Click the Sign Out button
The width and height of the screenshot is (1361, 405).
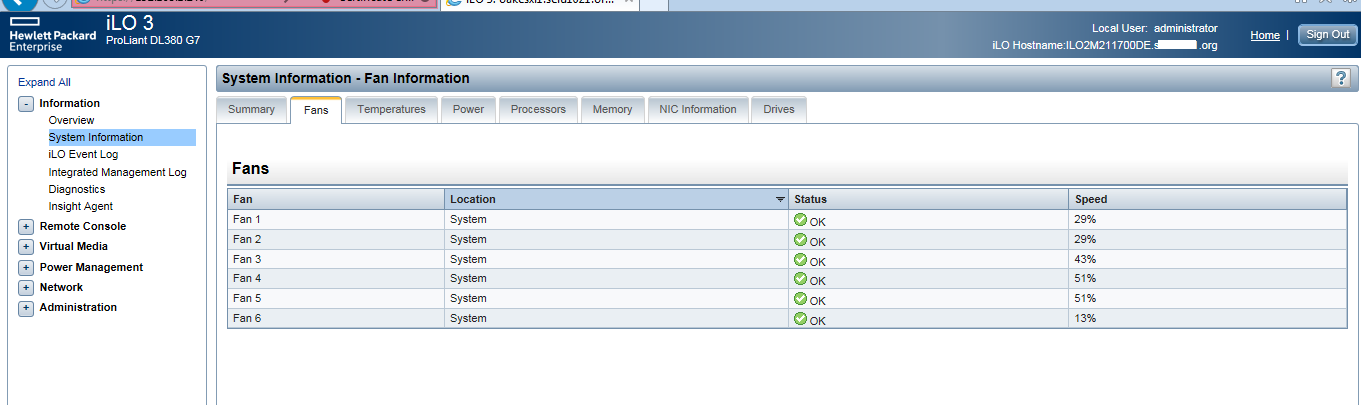point(1327,35)
